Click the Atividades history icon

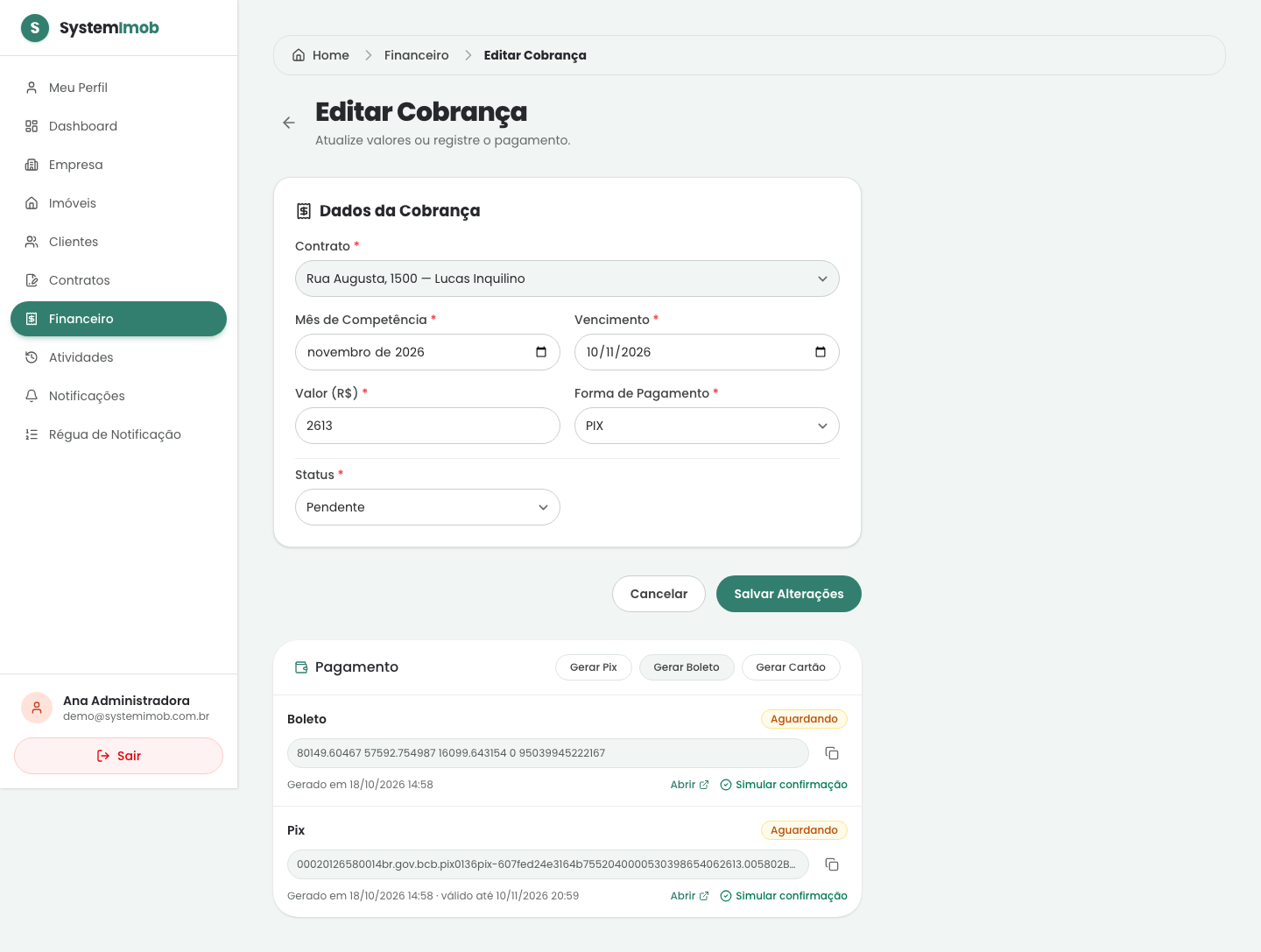32,357
